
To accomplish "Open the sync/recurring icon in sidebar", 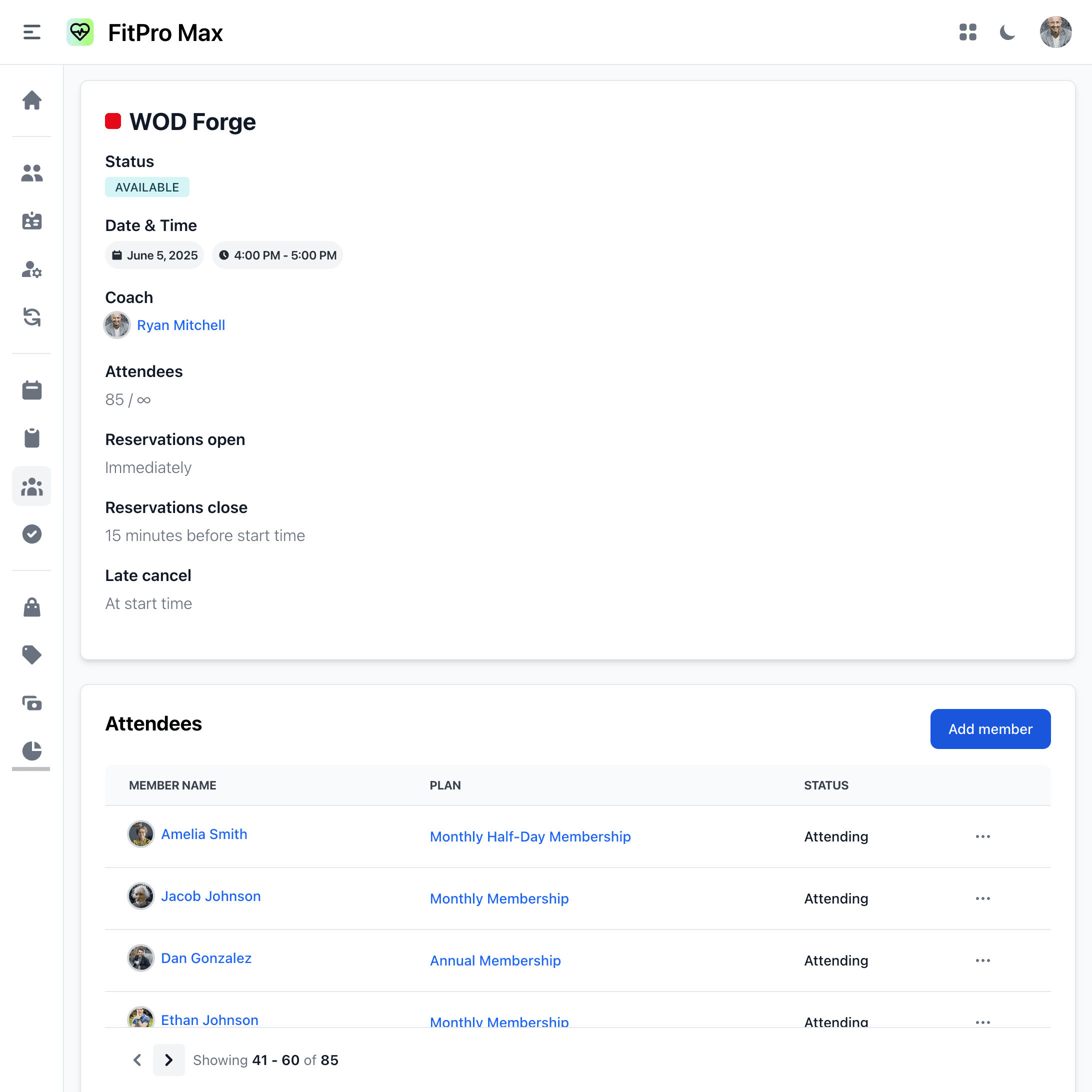I will (x=31, y=318).
